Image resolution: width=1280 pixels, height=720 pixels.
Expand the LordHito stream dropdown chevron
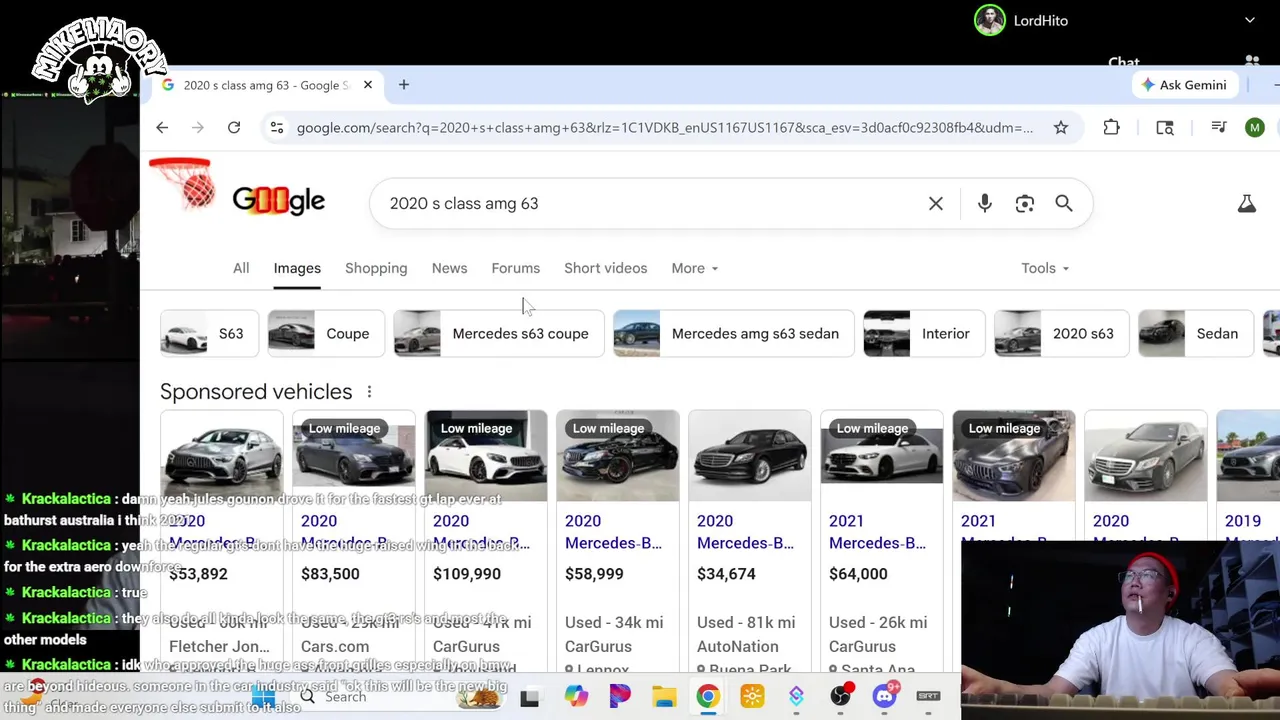point(1250,20)
